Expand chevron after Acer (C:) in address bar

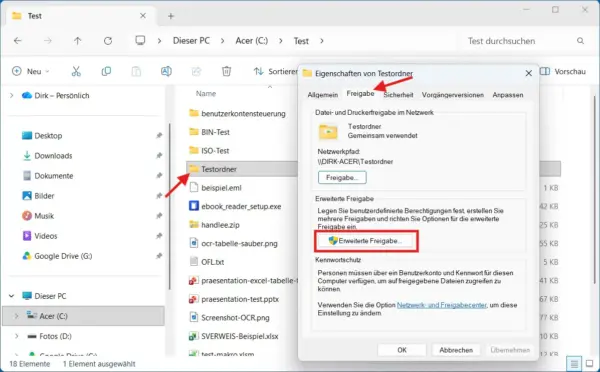[x=281, y=41]
